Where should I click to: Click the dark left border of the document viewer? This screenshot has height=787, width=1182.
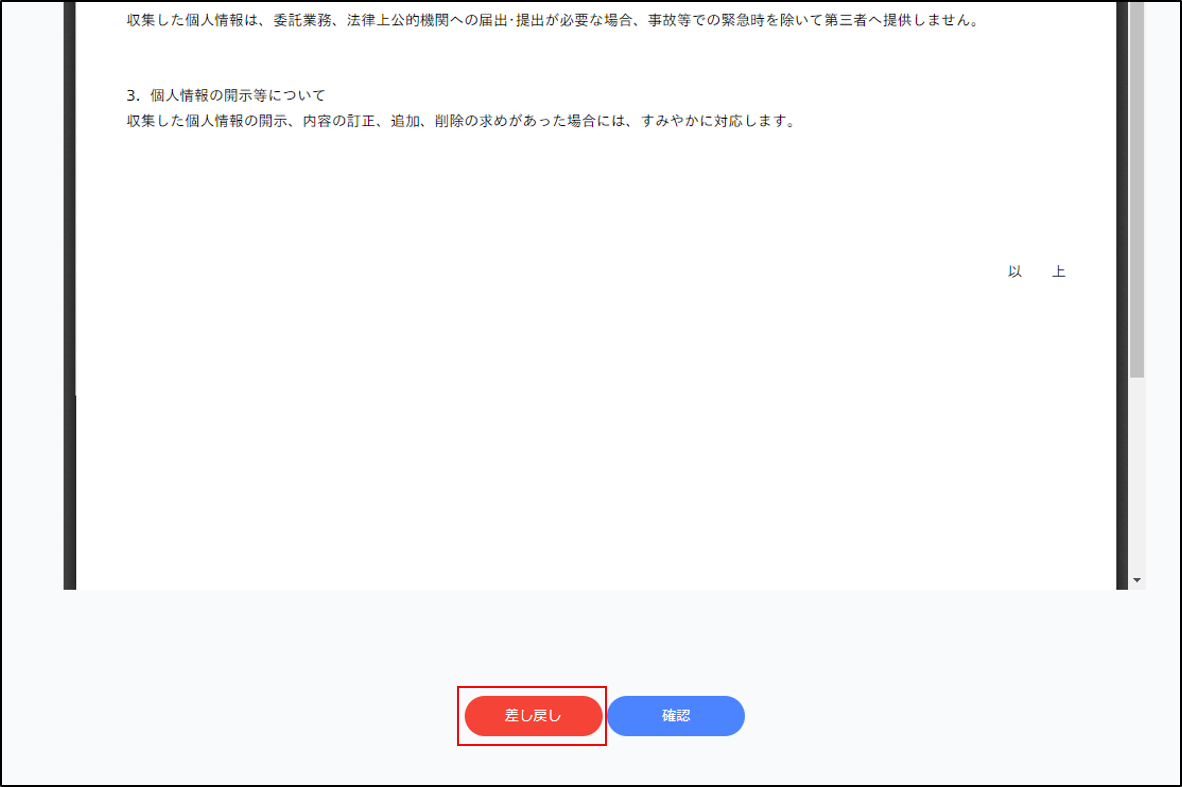coord(69,300)
